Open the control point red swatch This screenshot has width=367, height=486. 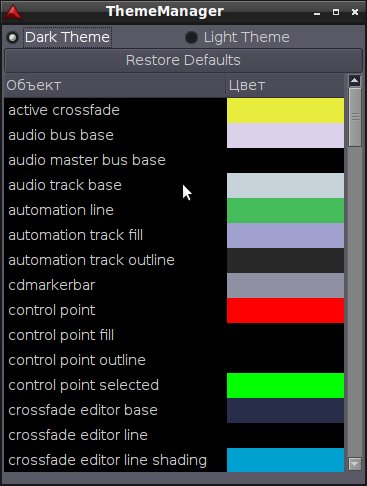pos(285,310)
